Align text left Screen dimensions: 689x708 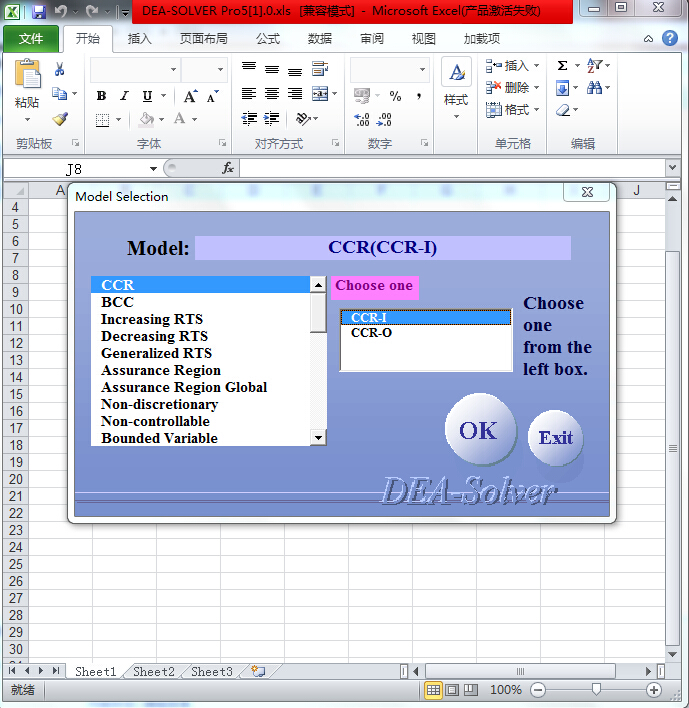249,93
